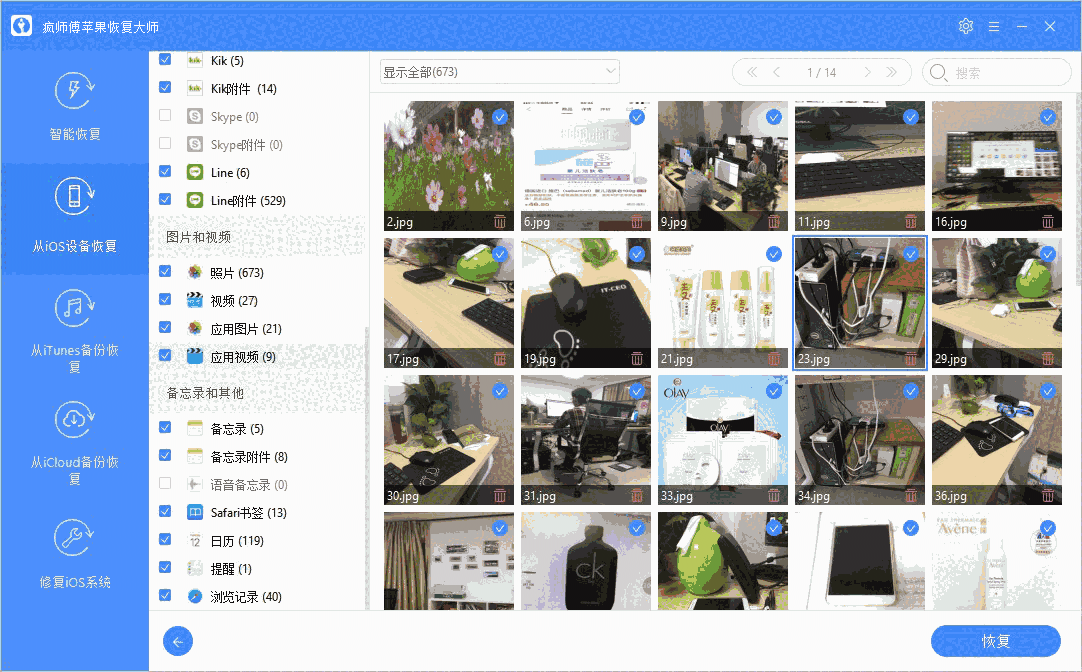Uncheck the 照片 checkbox
This screenshot has width=1082, height=672.
pos(164,270)
